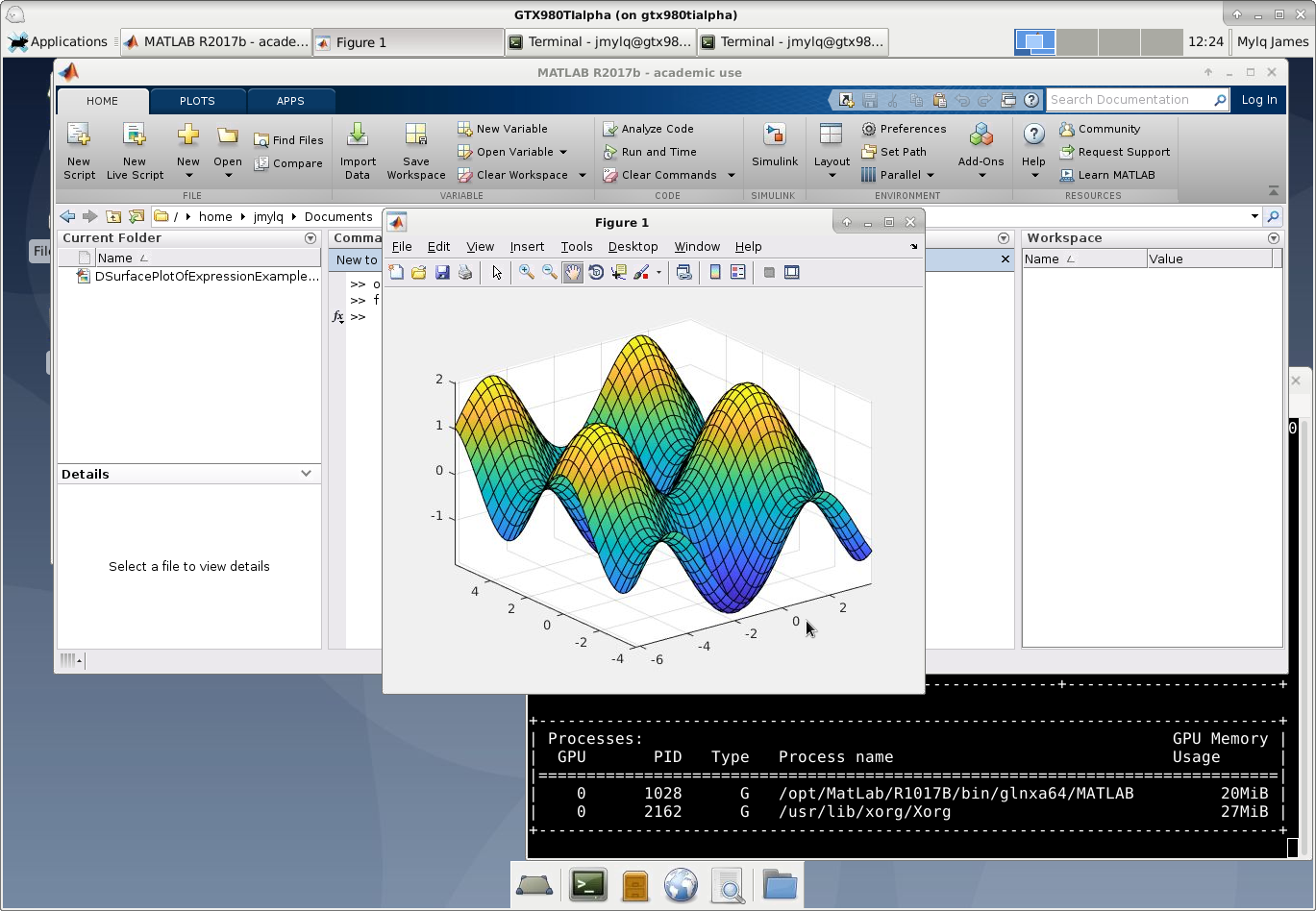Enable the Data Cursor tool
Screen dimensions: 1316x911
[x=618, y=273]
